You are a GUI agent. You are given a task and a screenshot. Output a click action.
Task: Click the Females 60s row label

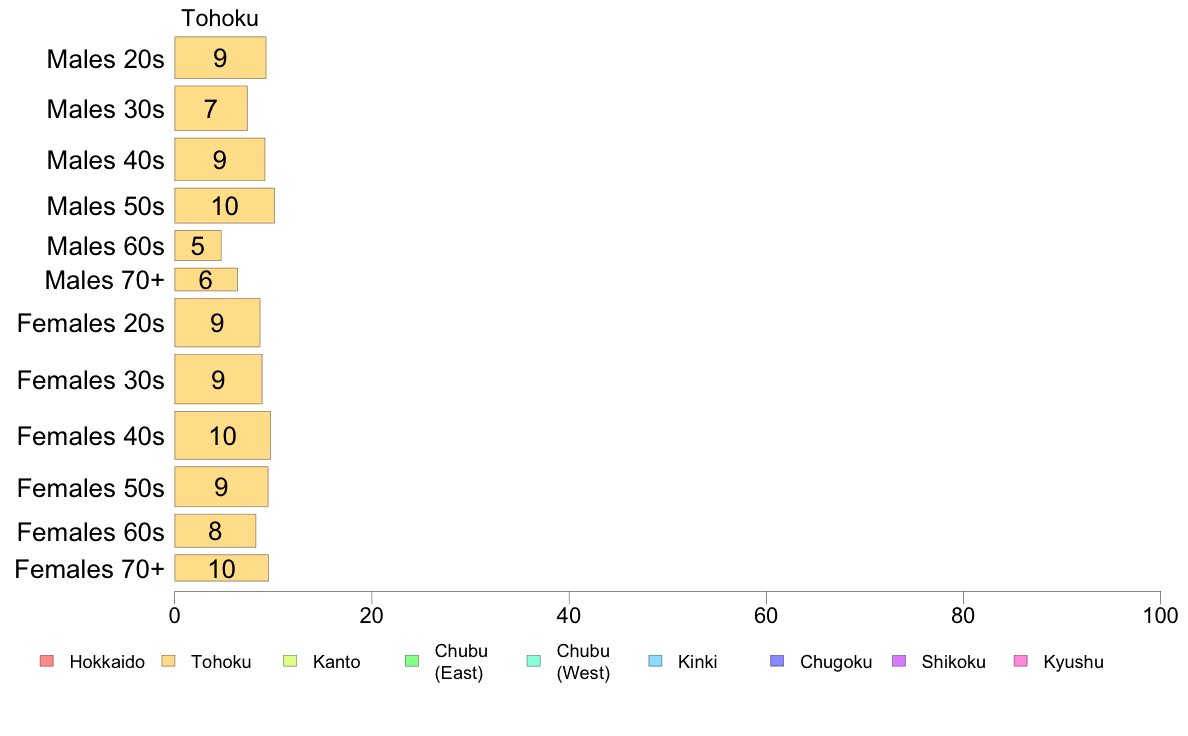click(91, 532)
